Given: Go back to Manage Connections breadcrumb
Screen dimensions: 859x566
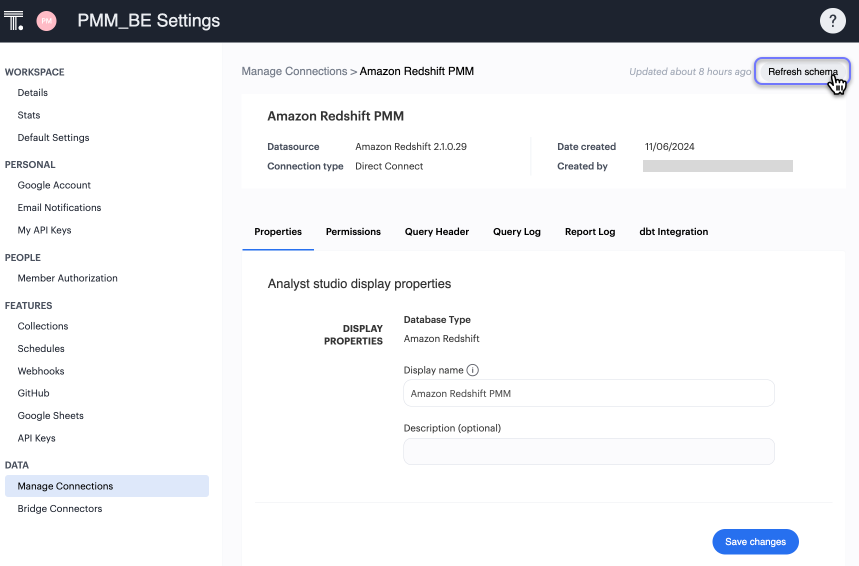Looking at the screenshot, I should coord(294,72).
